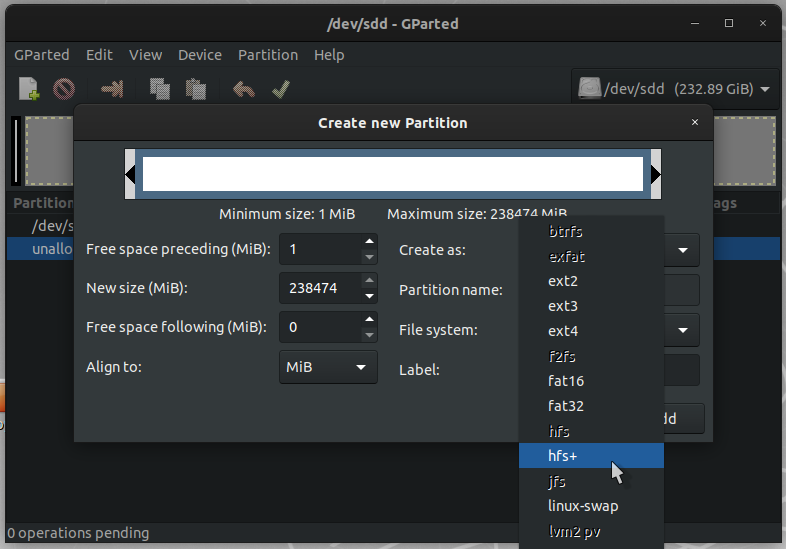Click the Paste partition toolbar icon

[x=195, y=89]
